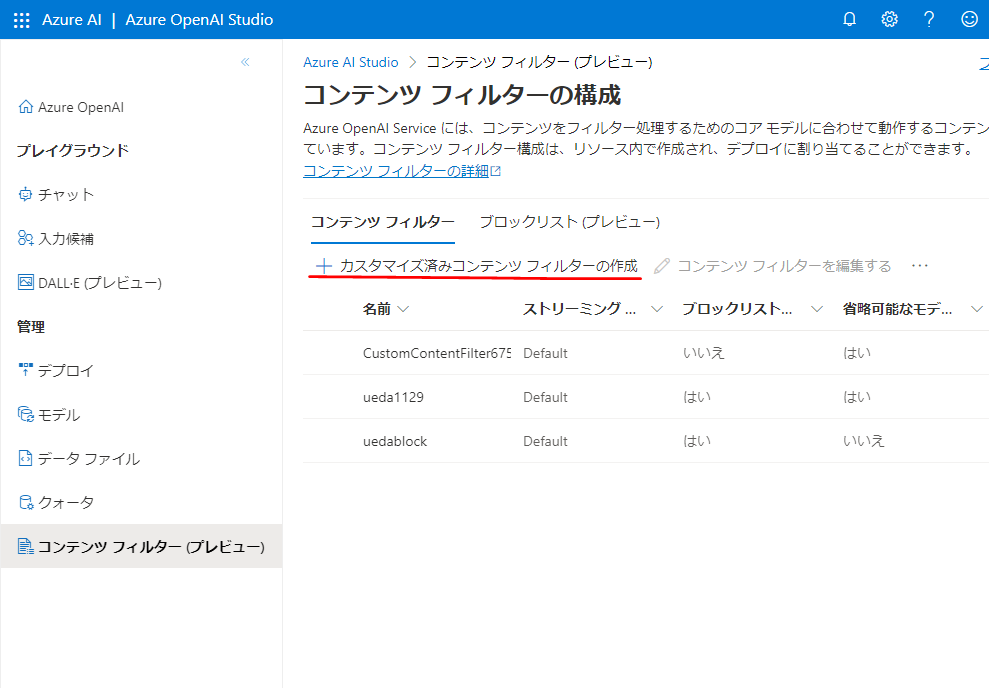The height and width of the screenshot is (688, 989).
Task: Click the モデル sidebar icon
Action: point(25,414)
